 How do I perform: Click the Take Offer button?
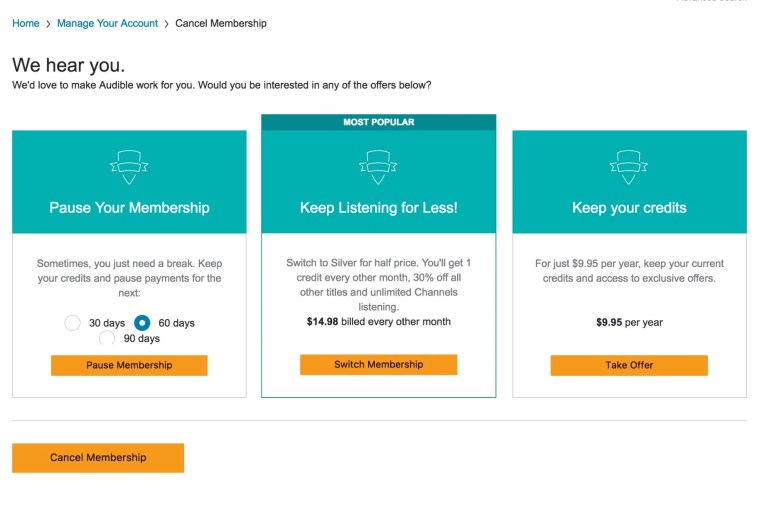[629, 365]
